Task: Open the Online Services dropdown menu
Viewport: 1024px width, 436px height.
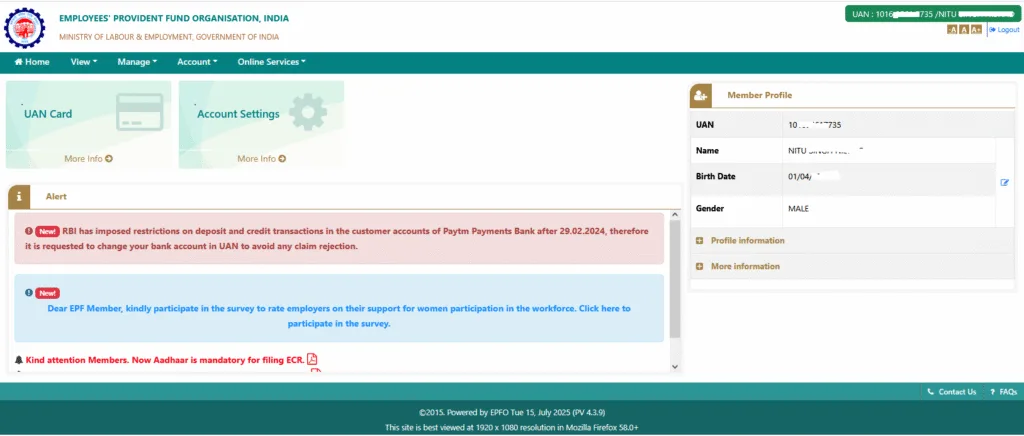Action: point(272,62)
